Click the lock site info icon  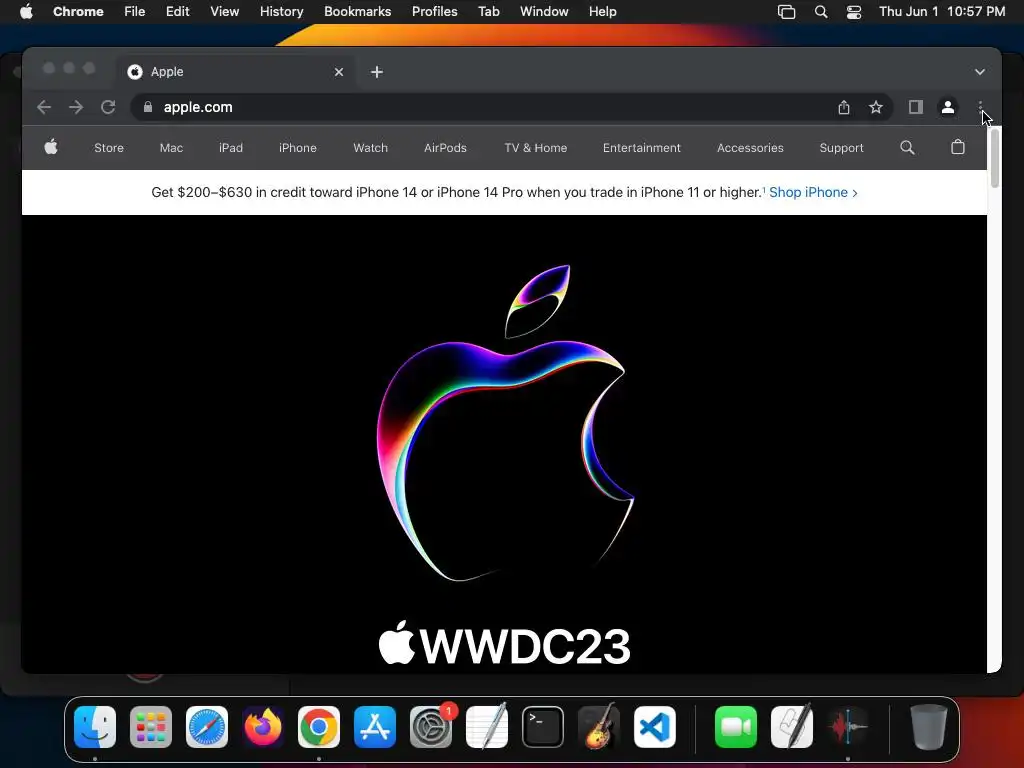pos(148,107)
